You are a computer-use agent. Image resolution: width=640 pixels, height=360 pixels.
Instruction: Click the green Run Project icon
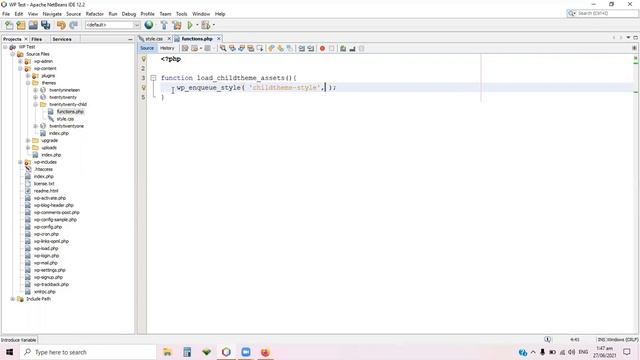(x=190, y=25)
